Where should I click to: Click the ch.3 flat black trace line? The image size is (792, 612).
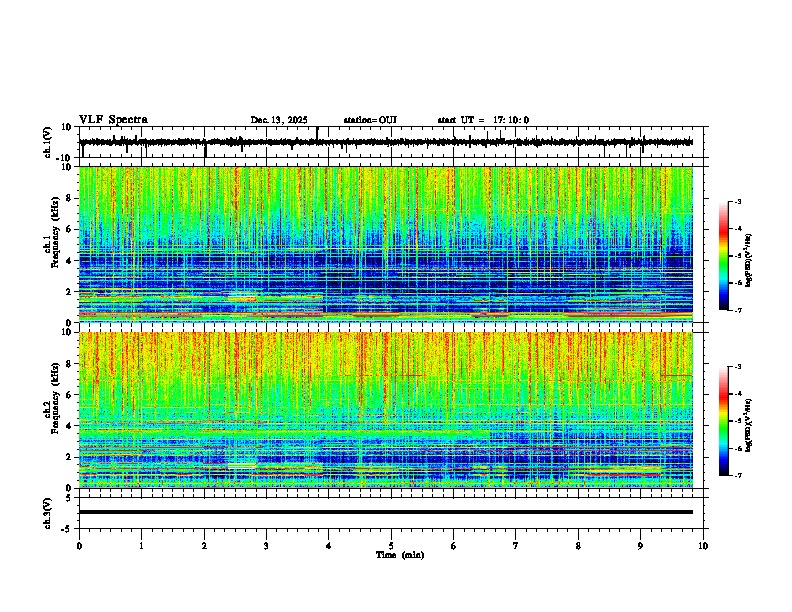pos(386,512)
